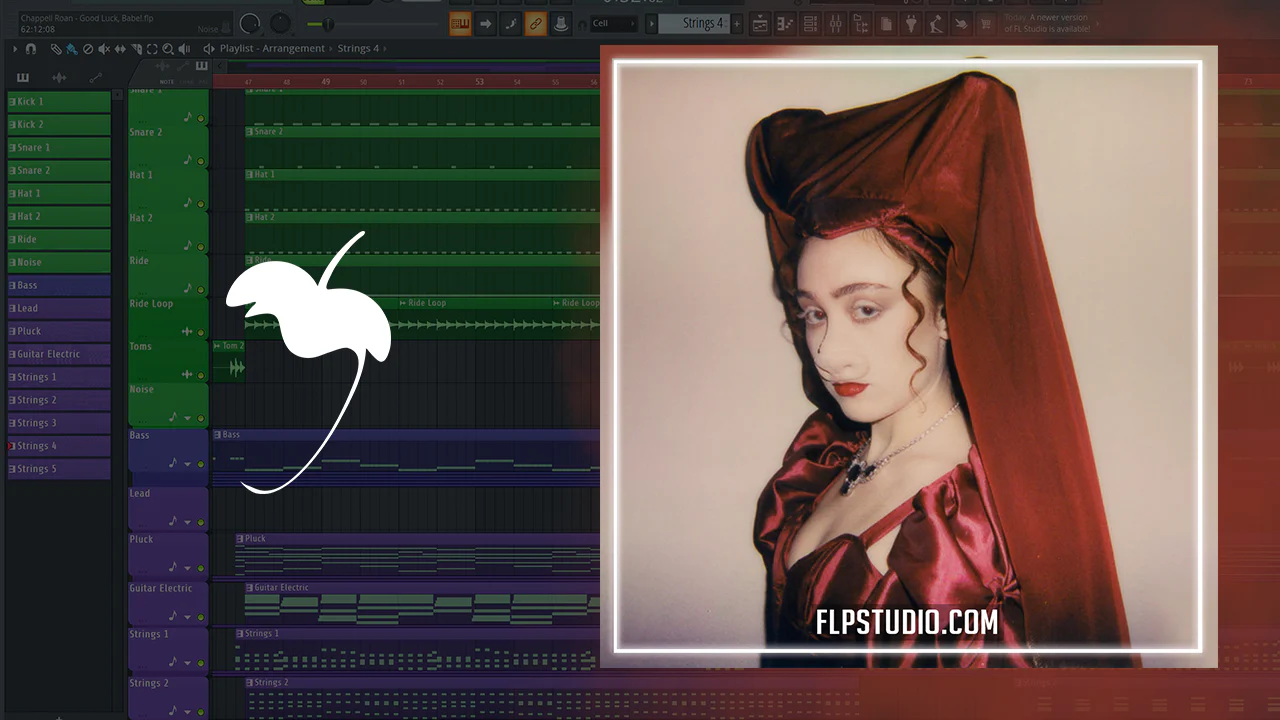This screenshot has width=1280, height=720.
Task: Mute the Hat 2 track
Action: pyautogui.click(x=201, y=246)
